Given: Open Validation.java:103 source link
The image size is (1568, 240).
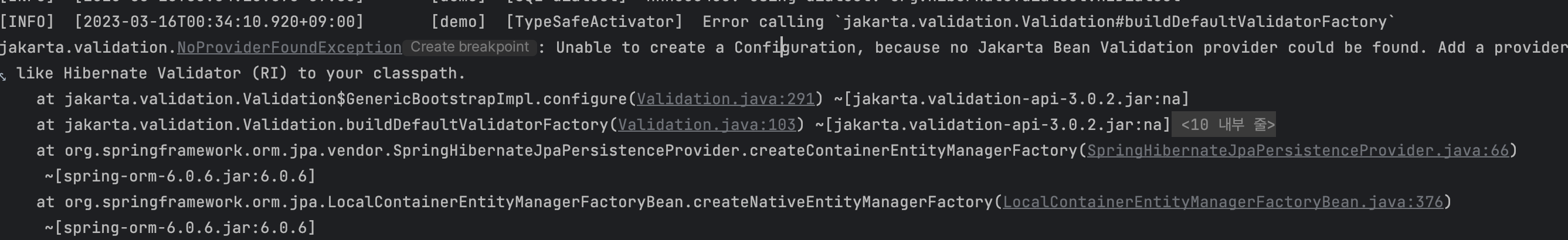Looking at the screenshot, I should [707, 125].
